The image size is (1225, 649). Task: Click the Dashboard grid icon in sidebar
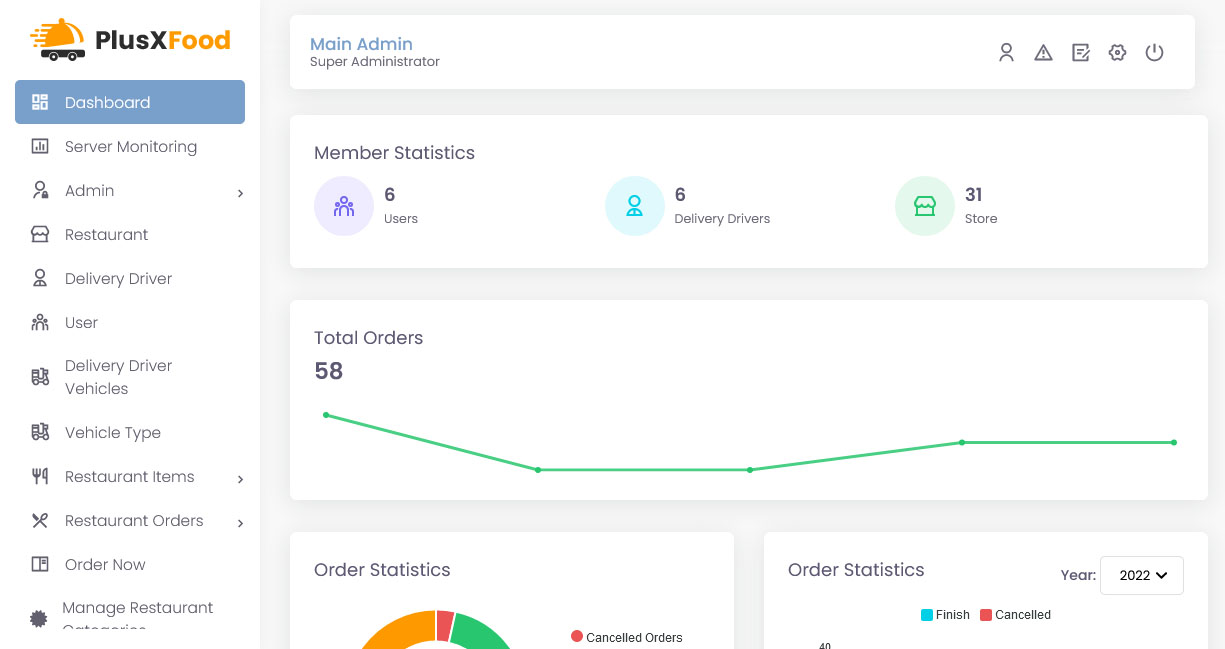pos(40,102)
